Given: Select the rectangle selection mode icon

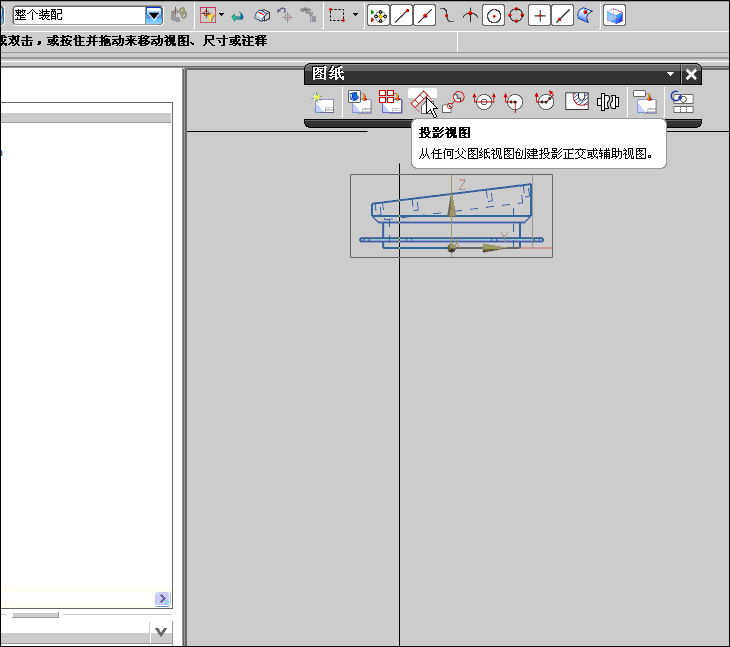Looking at the screenshot, I should click(x=337, y=15).
